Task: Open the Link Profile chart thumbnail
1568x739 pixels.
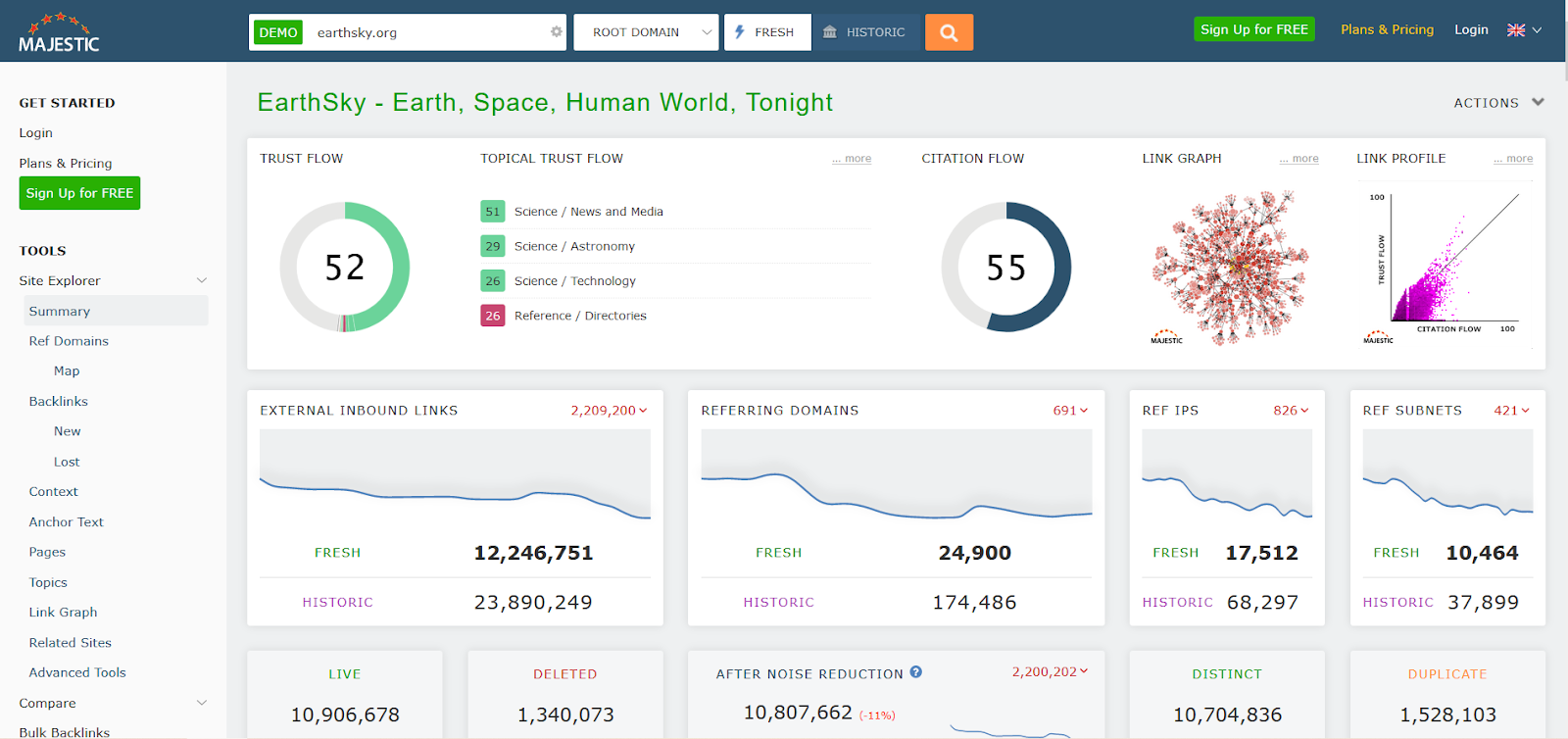Action: pos(1444,268)
